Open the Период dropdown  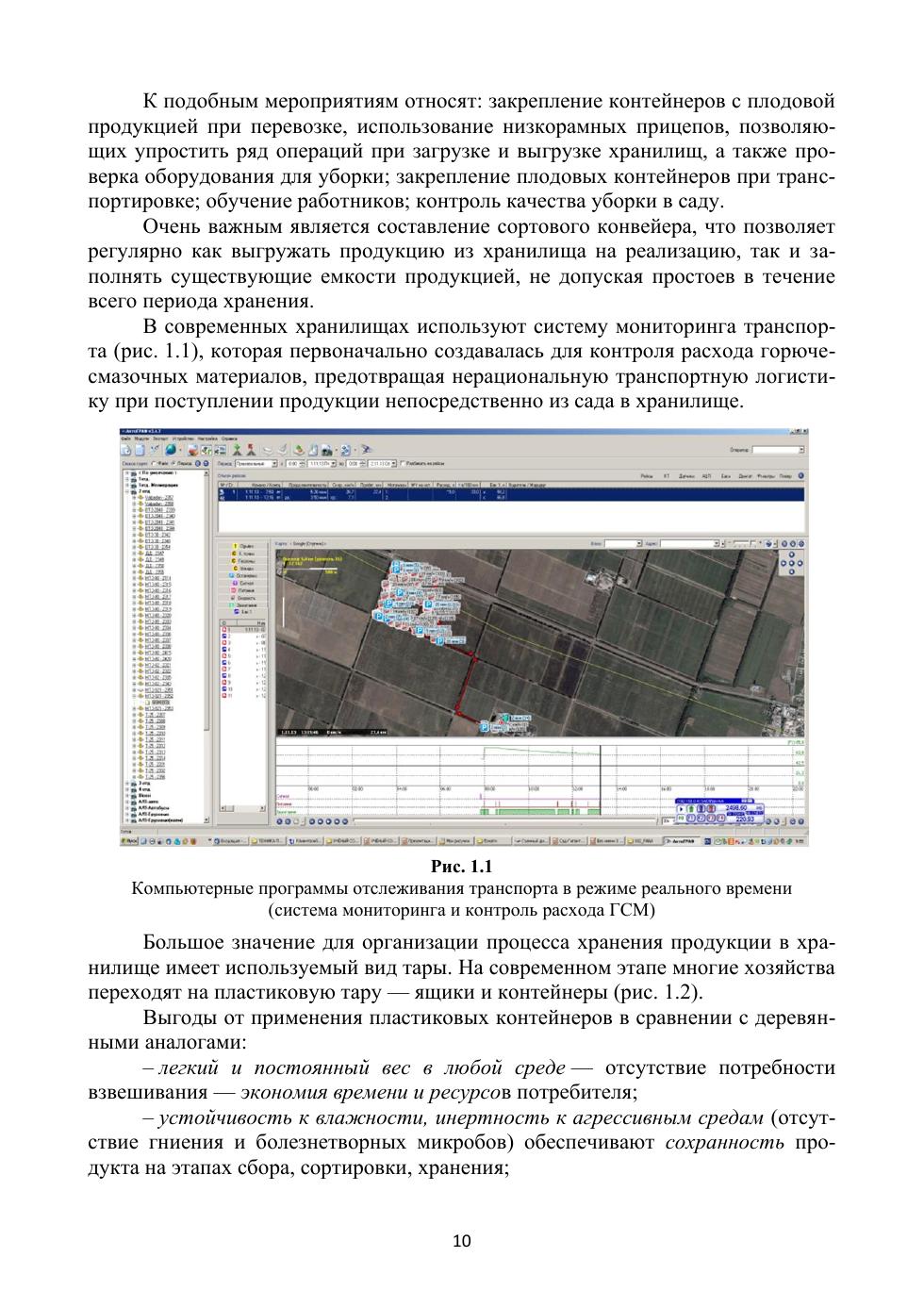274,464
